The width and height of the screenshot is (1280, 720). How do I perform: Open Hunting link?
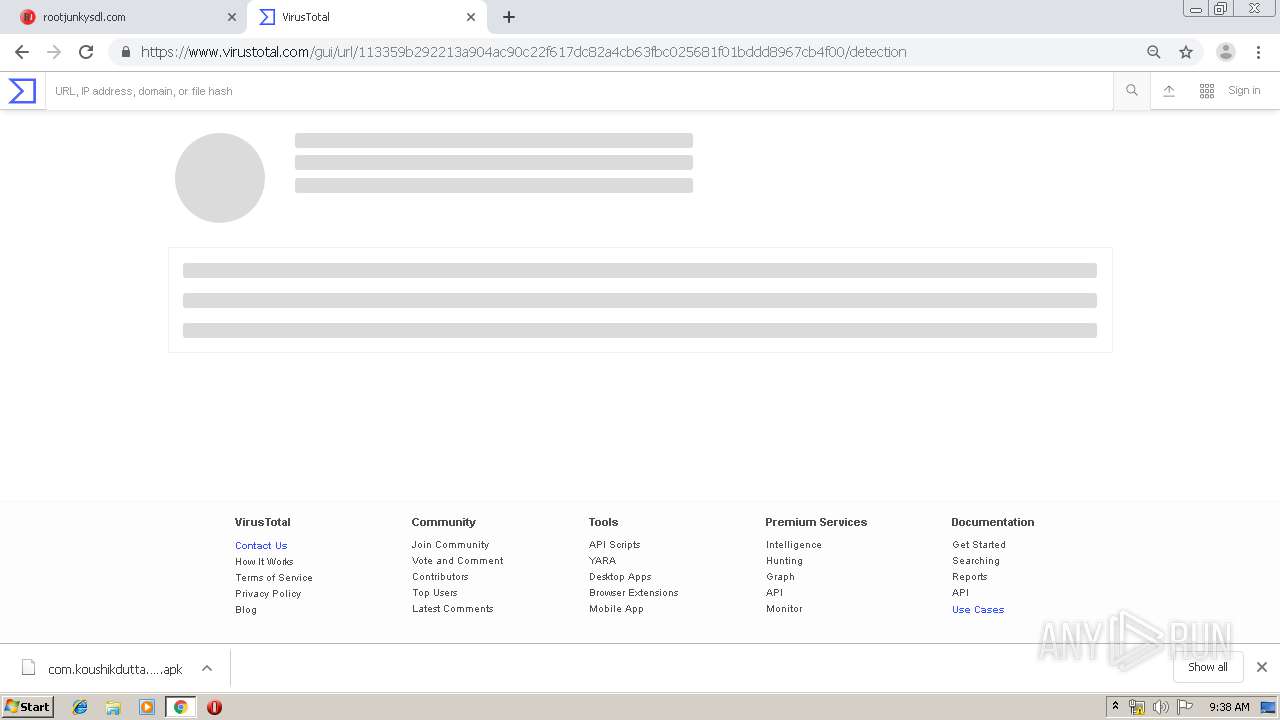click(x=784, y=561)
